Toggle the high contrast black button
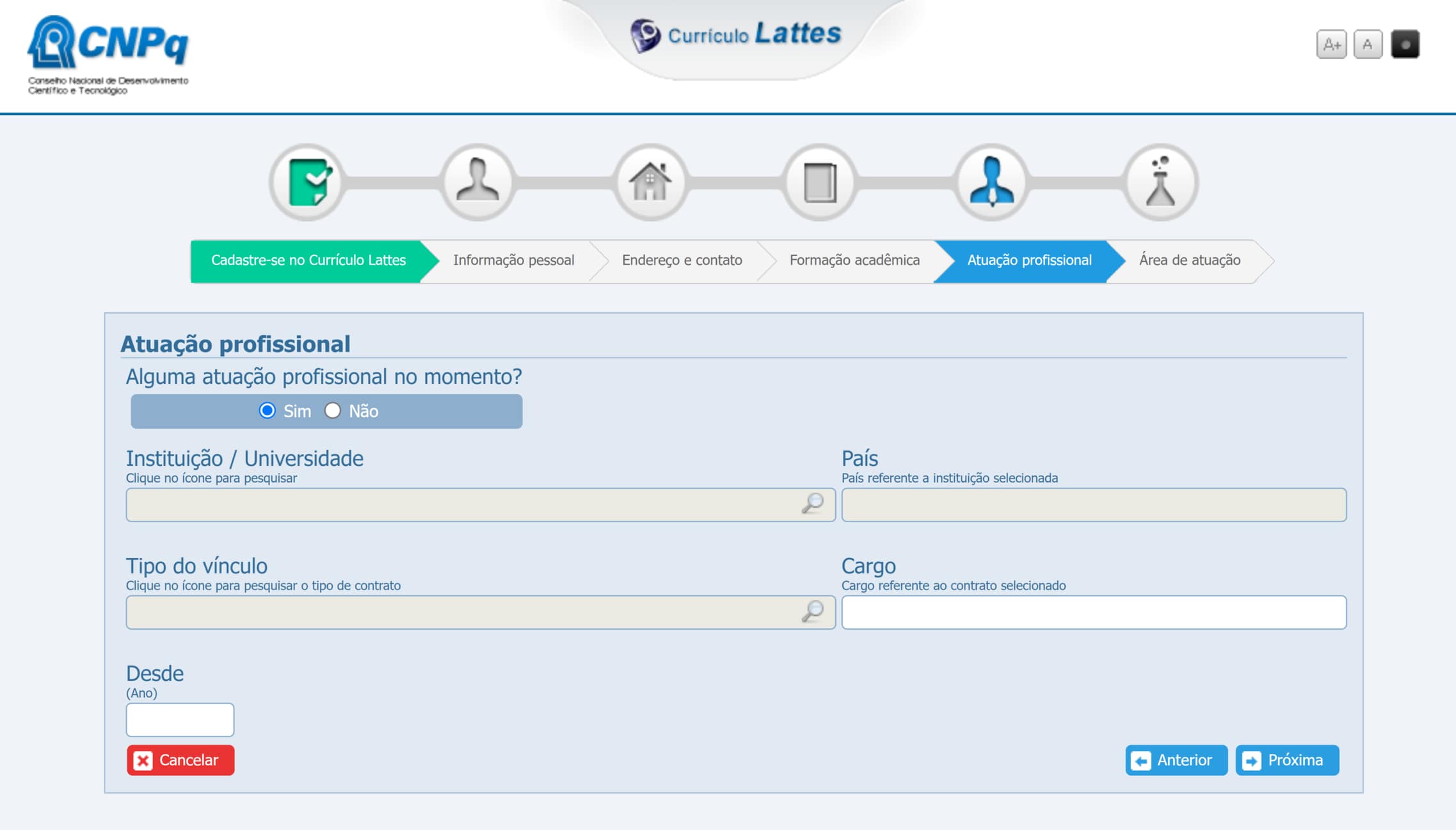The height and width of the screenshot is (830, 1456). pyautogui.click(x=1405, y=44)
